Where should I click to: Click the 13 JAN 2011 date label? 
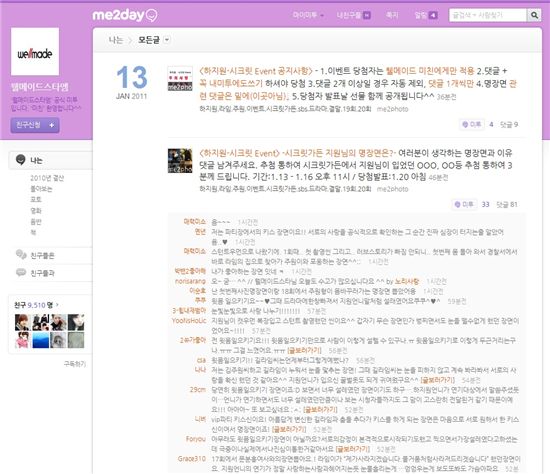pyautogui.click(x=132, y=82)
